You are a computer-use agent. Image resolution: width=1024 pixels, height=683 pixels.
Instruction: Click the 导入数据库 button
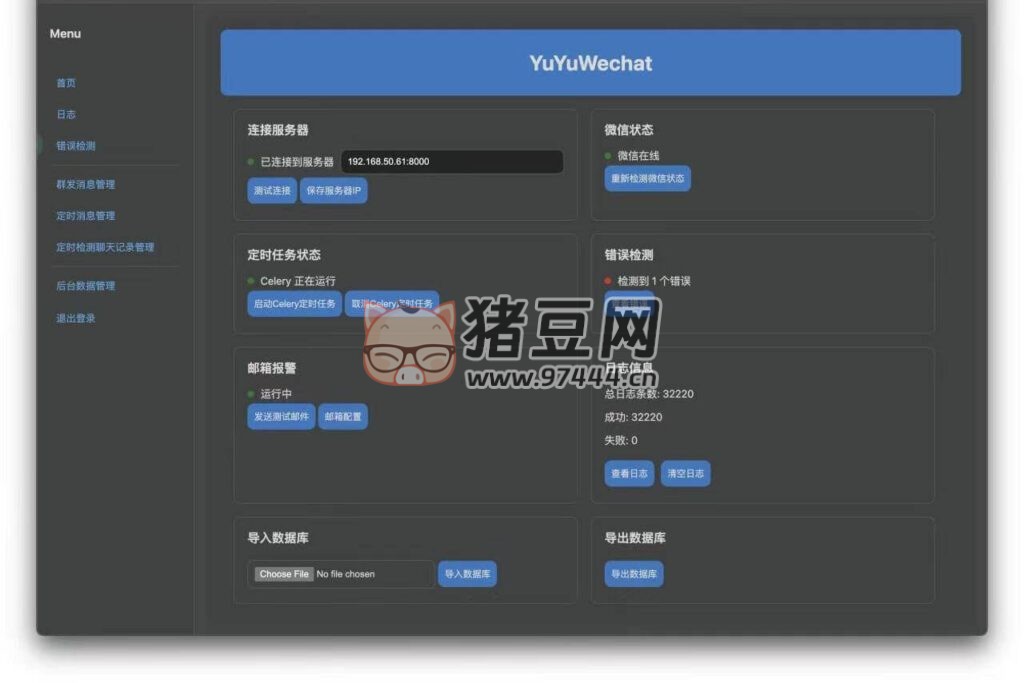467,574
